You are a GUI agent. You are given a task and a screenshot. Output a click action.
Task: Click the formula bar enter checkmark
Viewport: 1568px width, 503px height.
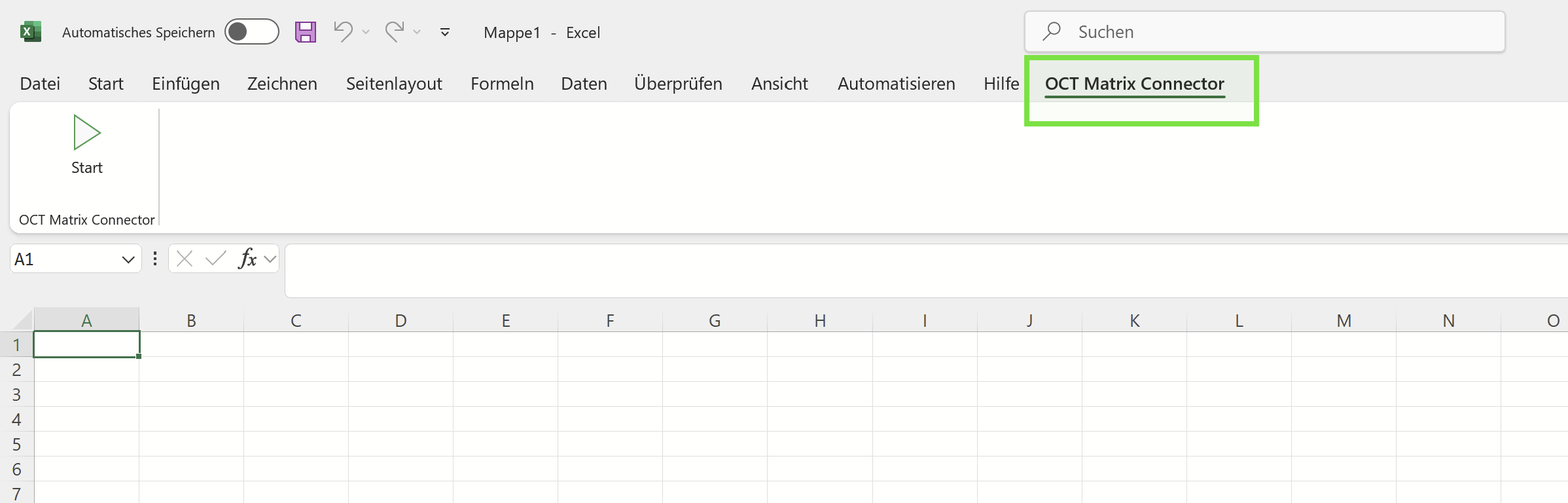click(x=215, y=259)
